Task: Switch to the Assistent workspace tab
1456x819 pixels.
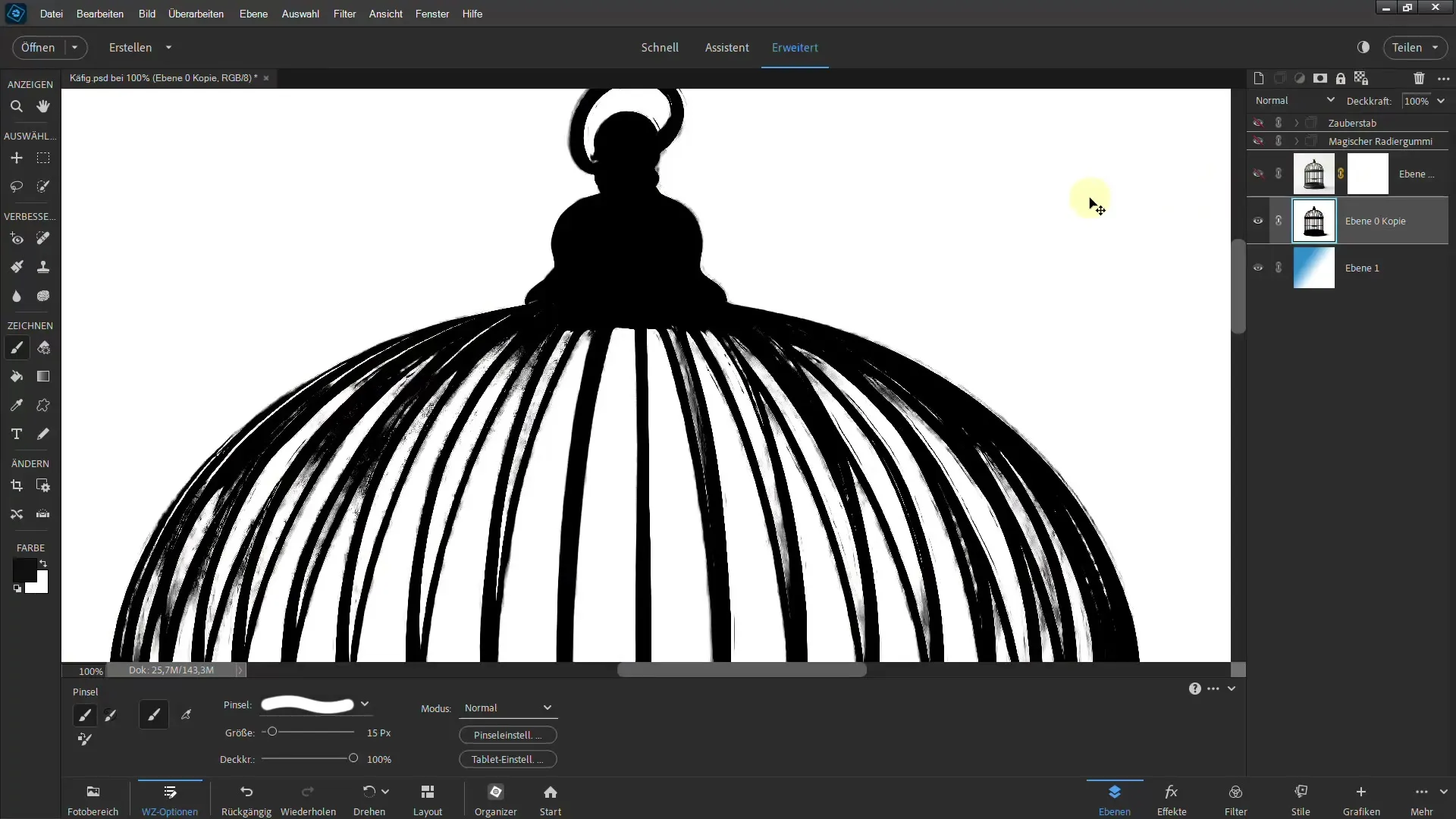Action: (x=726, y=47)
